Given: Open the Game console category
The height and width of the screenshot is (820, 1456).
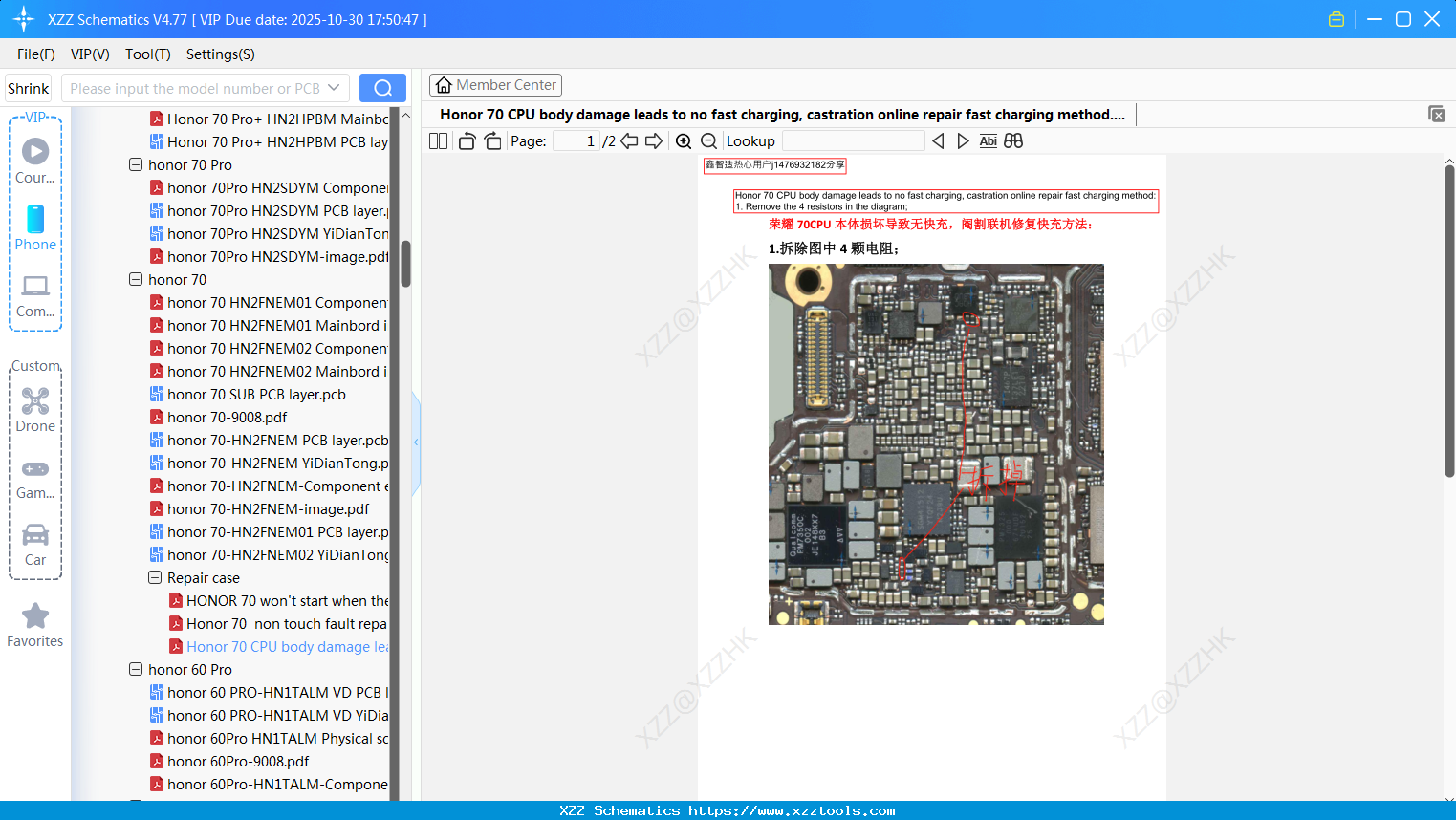Looking at the screenshot, I should click(x=35, y=479).
